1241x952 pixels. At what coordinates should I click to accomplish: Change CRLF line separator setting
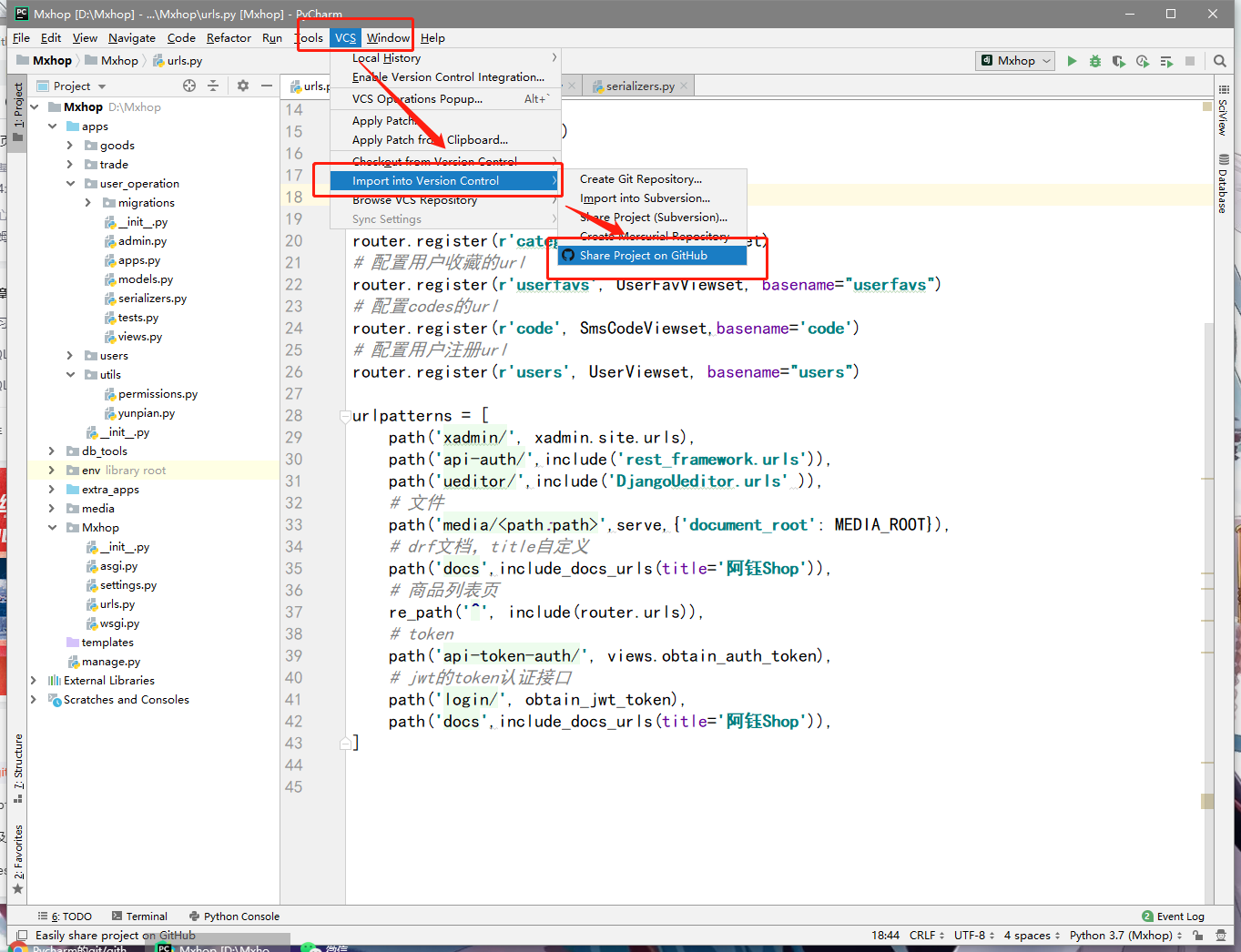pyautogui.click(x=927, y=935)
